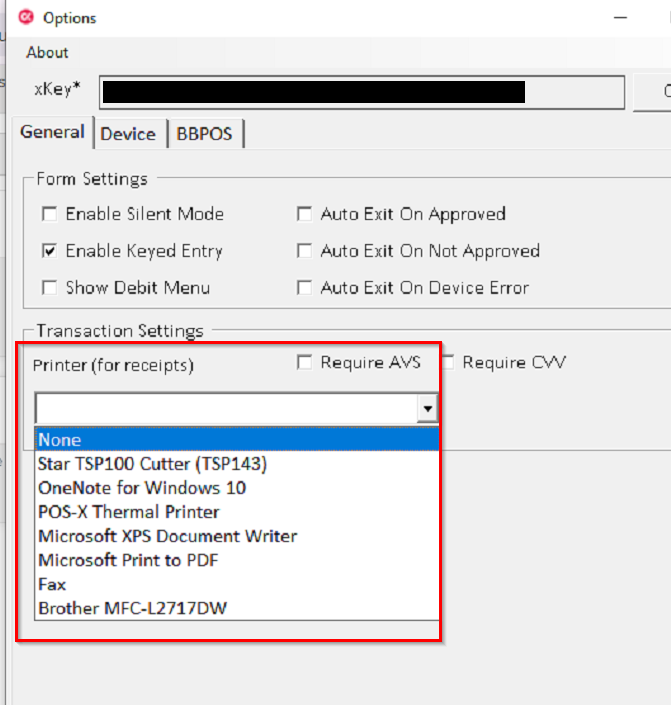Screen dimensions: 671x705
Task: Minimize the Options window
Action: point(621,18)
